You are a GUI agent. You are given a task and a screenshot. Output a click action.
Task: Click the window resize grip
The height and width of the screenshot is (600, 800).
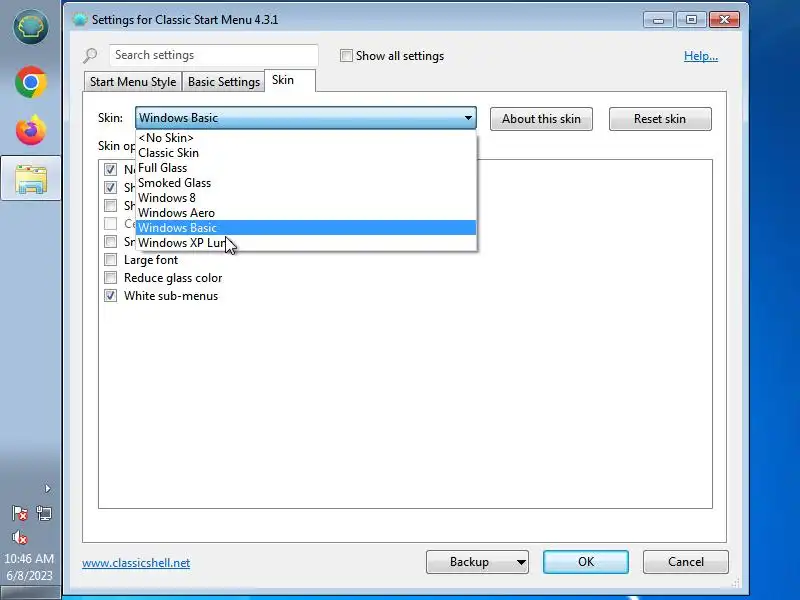click(x=735, y=582)
